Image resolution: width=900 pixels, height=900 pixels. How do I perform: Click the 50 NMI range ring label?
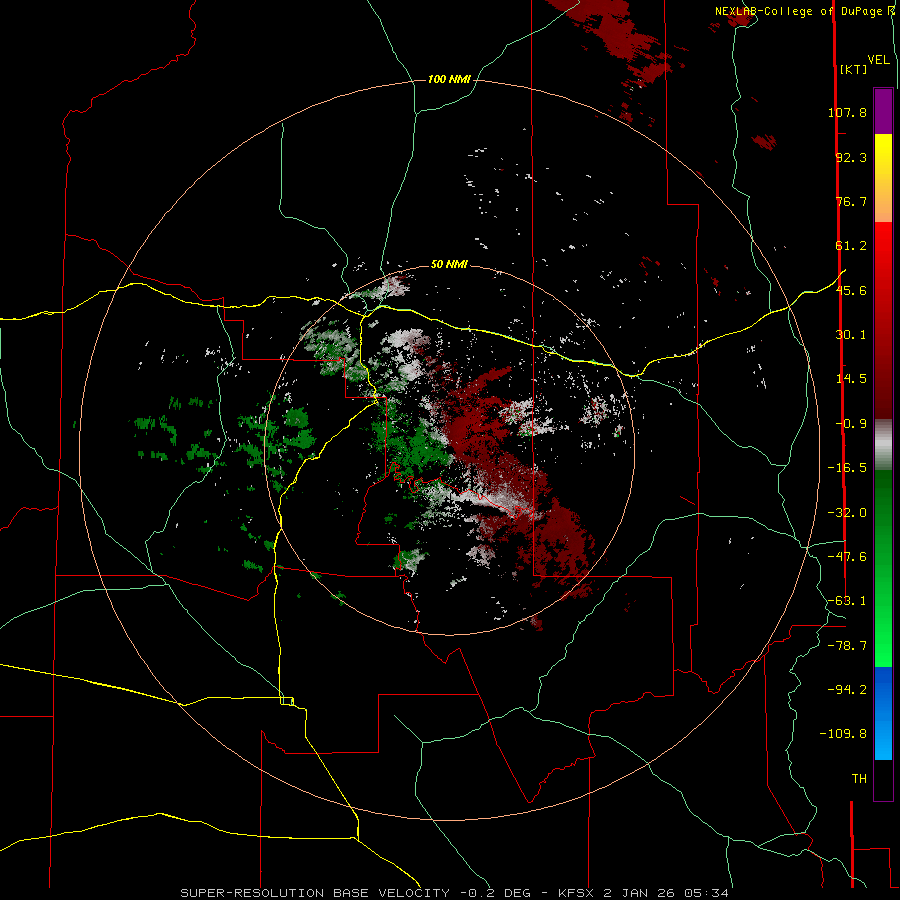449,264
